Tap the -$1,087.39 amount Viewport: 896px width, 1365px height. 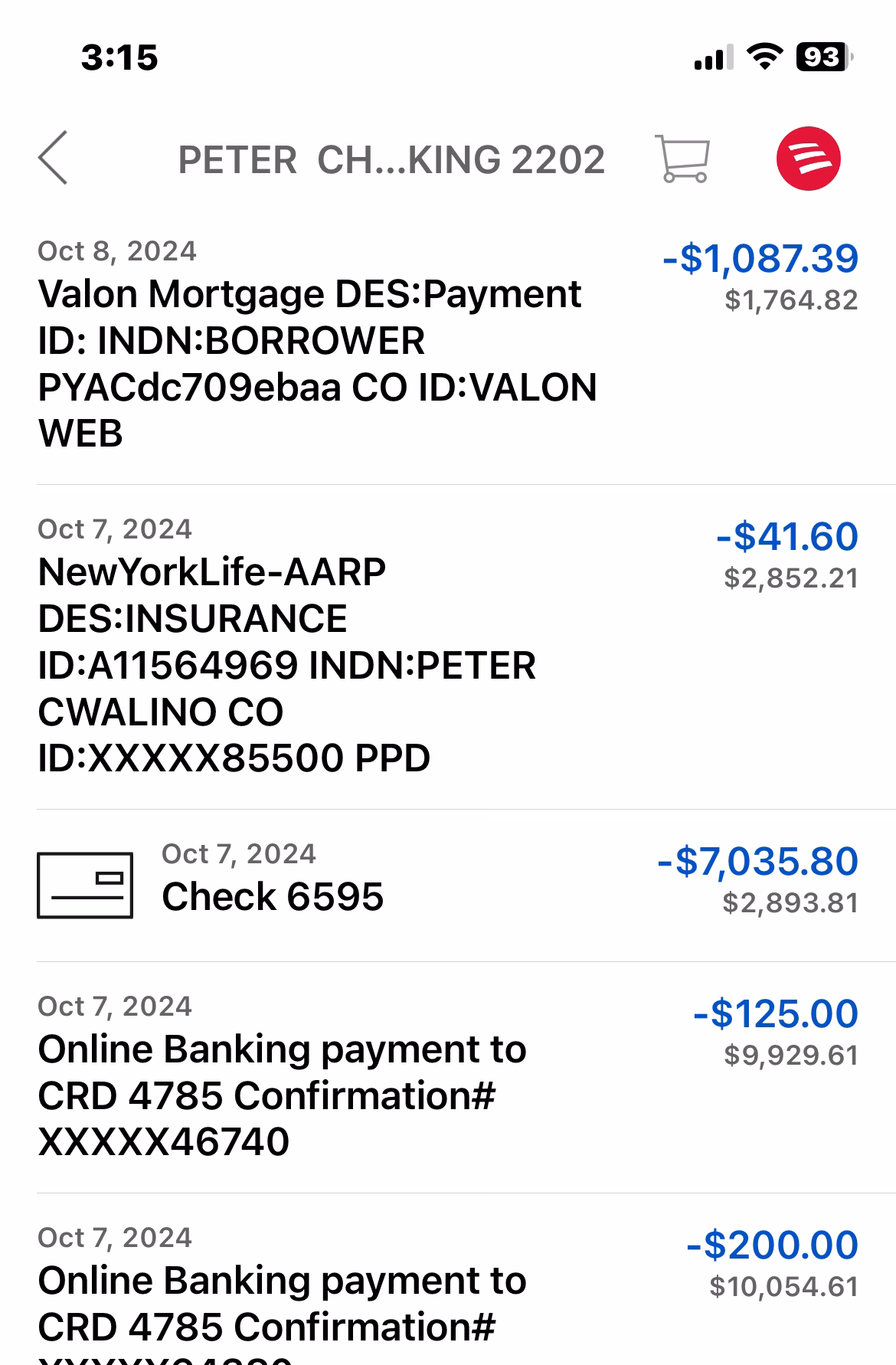[x=760, y=258]
